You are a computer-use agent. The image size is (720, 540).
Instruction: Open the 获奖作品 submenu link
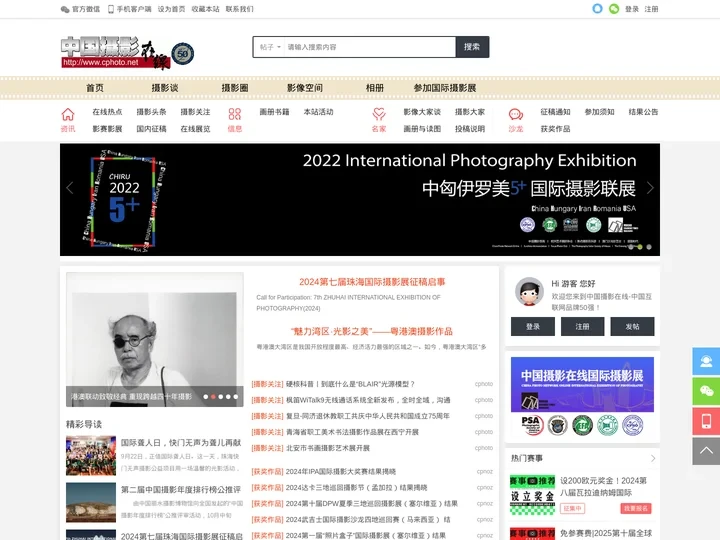click(555, 129)
